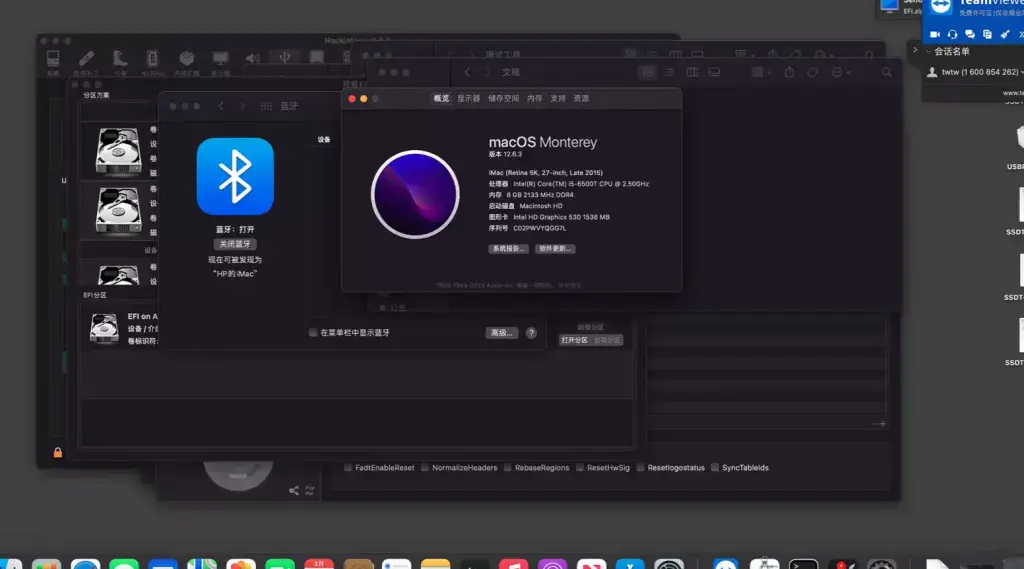Open the 显示器 tab in About This Mac
This screenshot has width=1024, height=569.
click(468, 99)
